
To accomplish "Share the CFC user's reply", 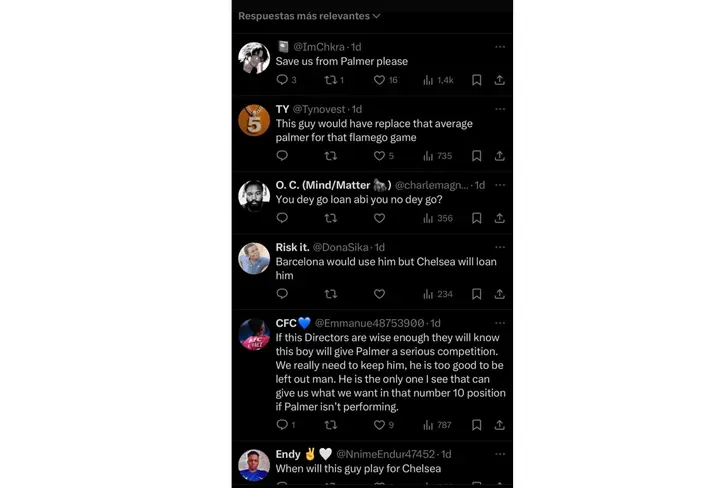I will tap(499, 425).
